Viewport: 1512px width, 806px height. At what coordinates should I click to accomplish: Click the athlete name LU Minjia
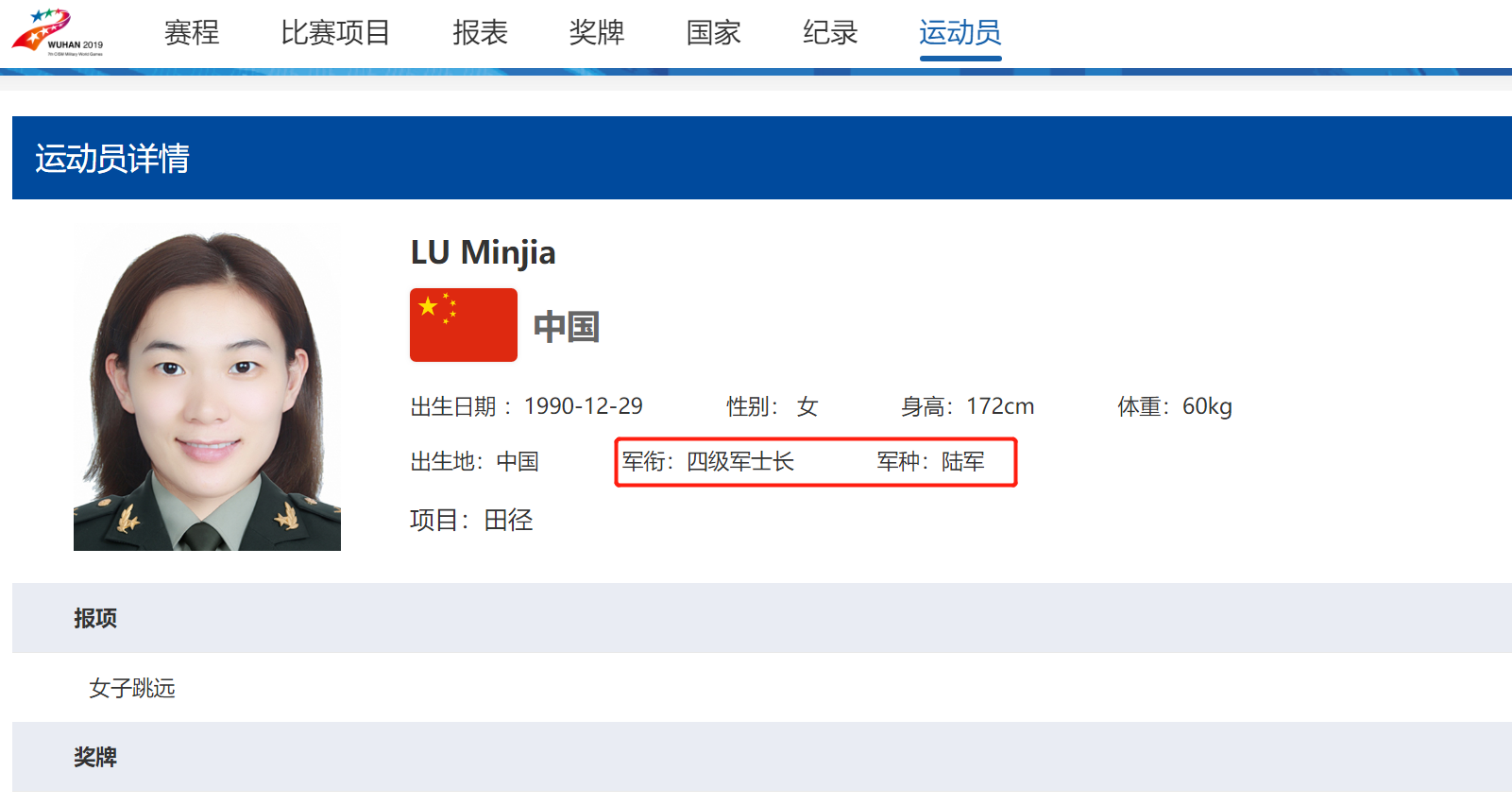483,252
